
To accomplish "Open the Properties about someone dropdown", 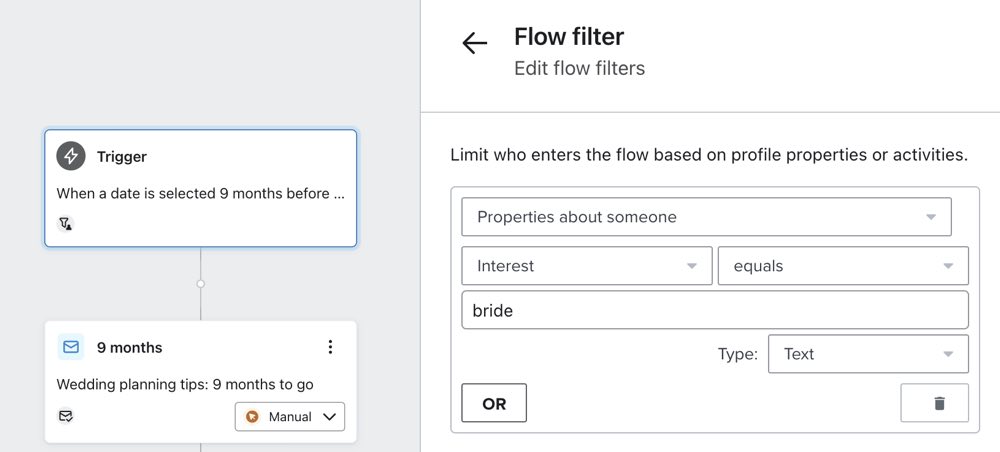I will [705, 217].
